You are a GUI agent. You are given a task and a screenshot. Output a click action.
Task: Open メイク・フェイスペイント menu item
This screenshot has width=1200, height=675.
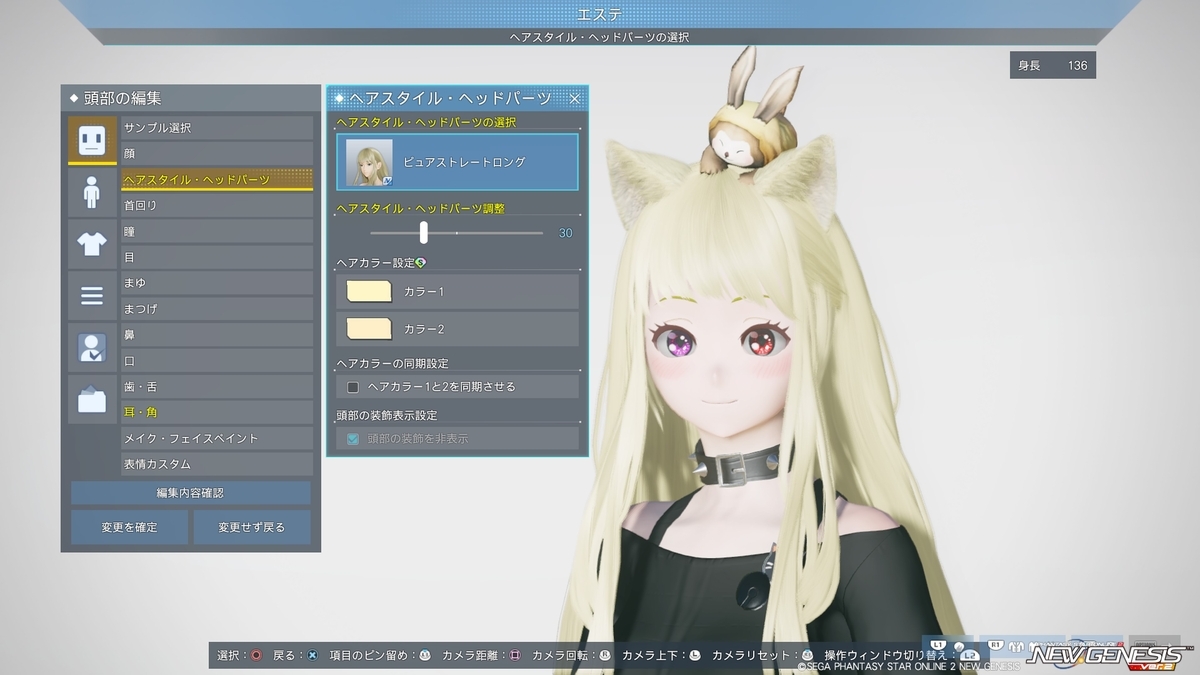pos(217,438)
